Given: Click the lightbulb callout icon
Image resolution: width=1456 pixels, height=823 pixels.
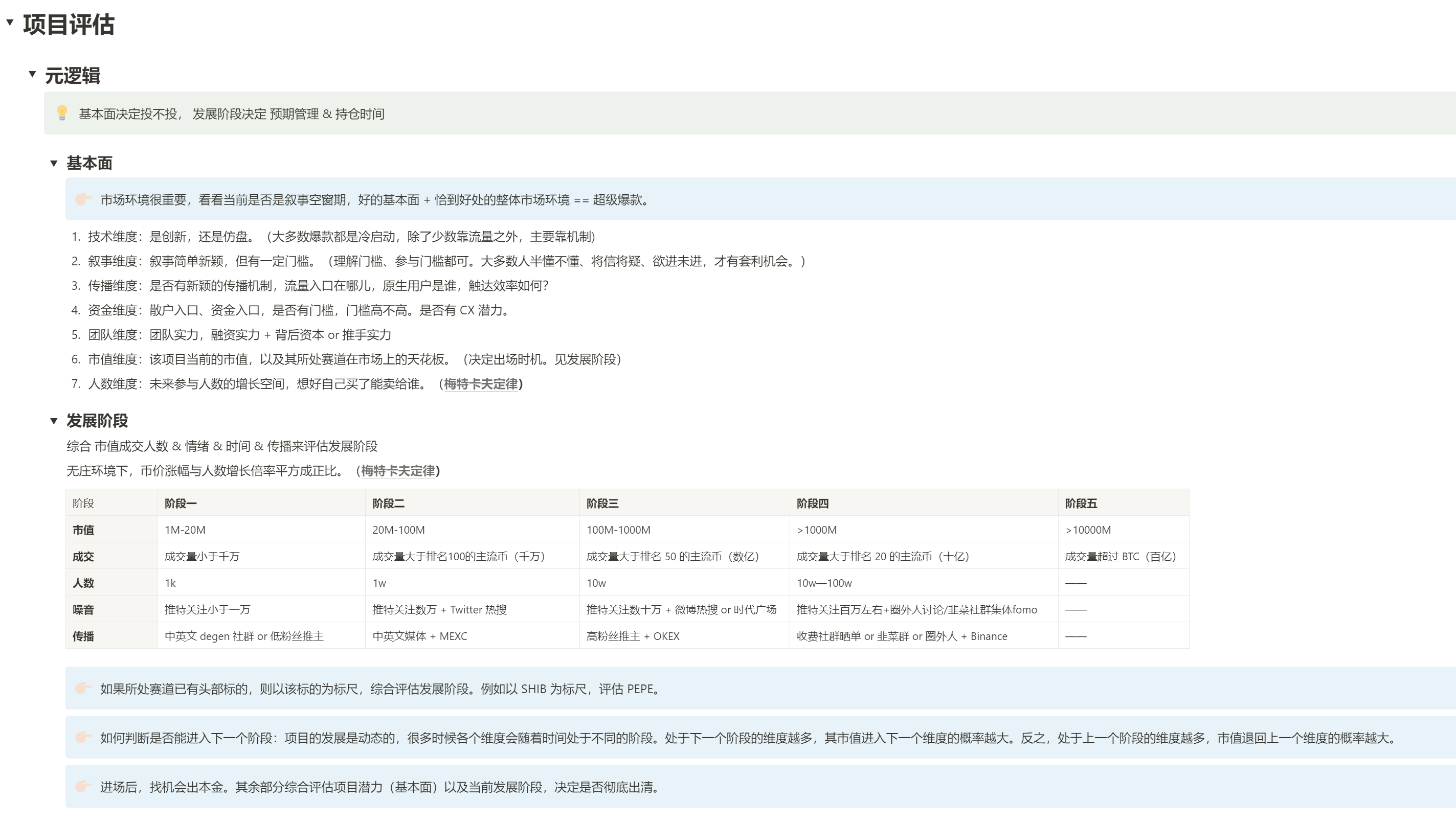Looking at the screenshot, I should pos(62,113).
